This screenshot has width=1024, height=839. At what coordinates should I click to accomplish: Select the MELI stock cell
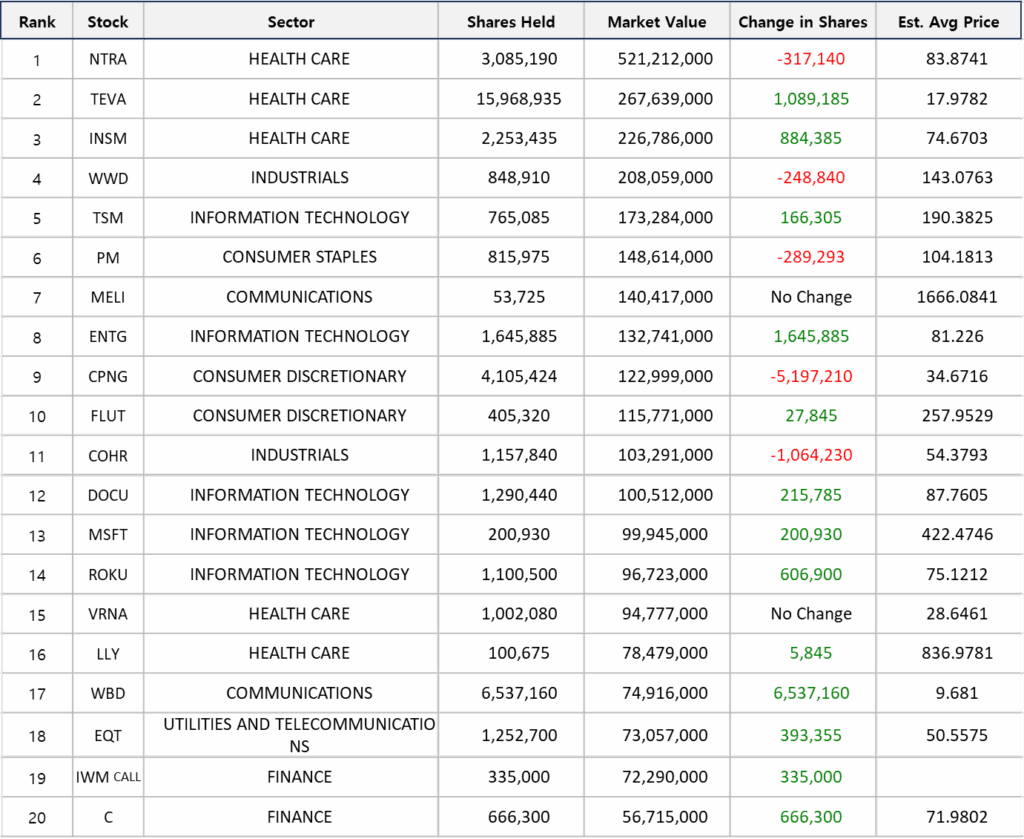[x=108, y=297]
